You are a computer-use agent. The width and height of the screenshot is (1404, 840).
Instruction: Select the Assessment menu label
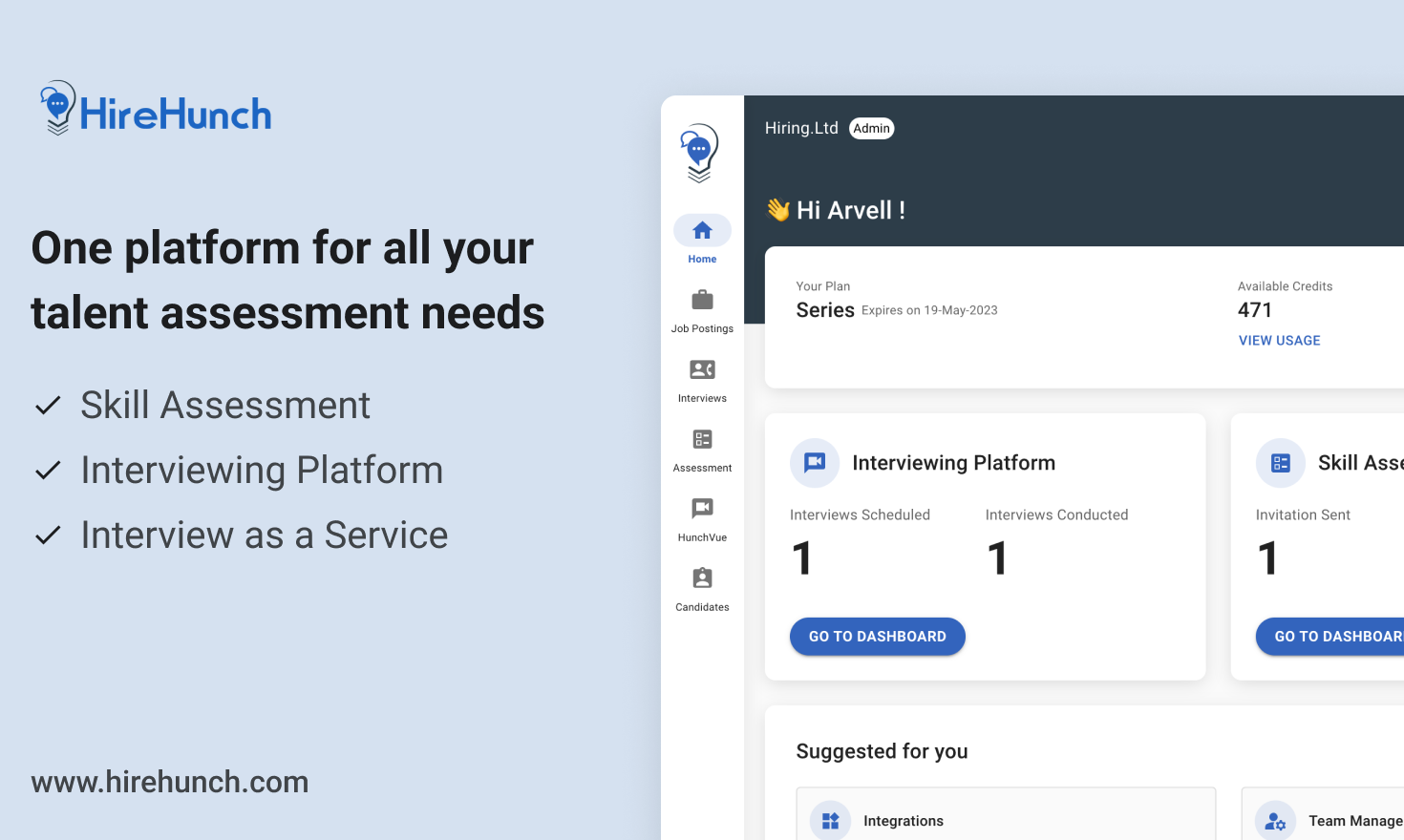(x=702, y=469)
